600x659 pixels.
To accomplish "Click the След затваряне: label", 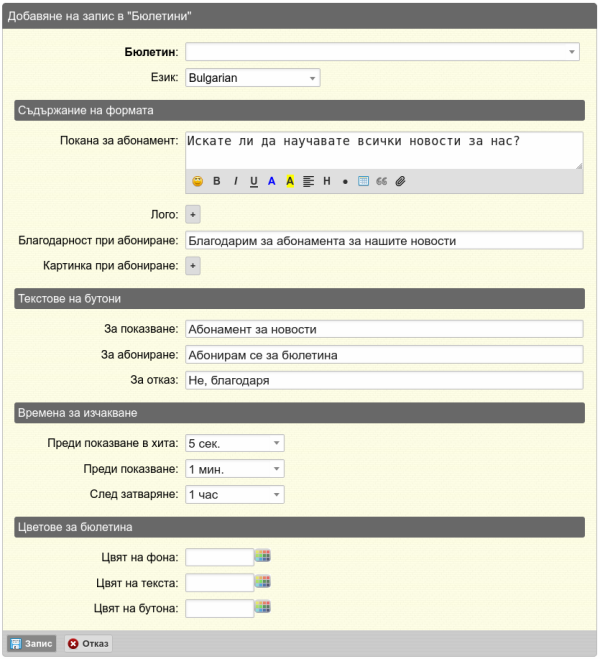I will 134,494.
